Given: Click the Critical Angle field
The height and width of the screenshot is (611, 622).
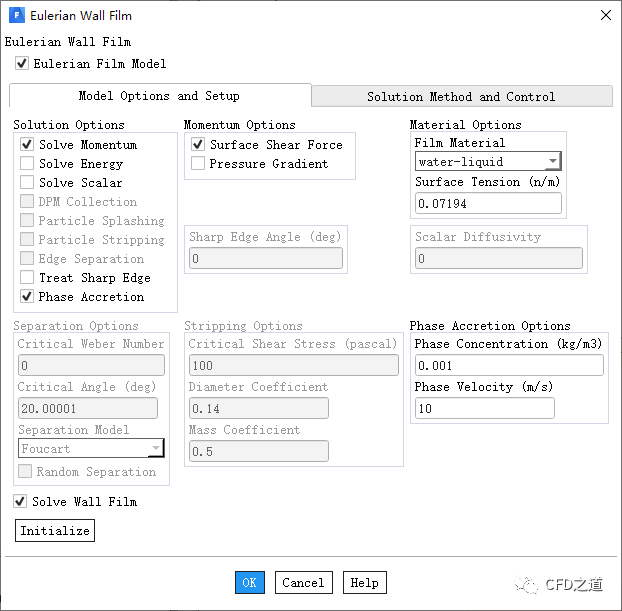Looking at the screenshot, I should pos(88,408).
